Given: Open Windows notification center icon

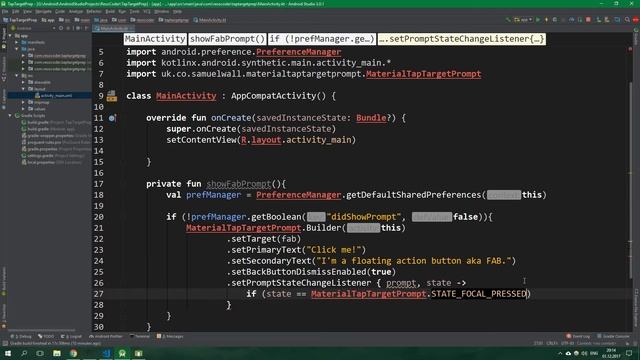Looking at the screenshot, I should (x=629, y=353).
